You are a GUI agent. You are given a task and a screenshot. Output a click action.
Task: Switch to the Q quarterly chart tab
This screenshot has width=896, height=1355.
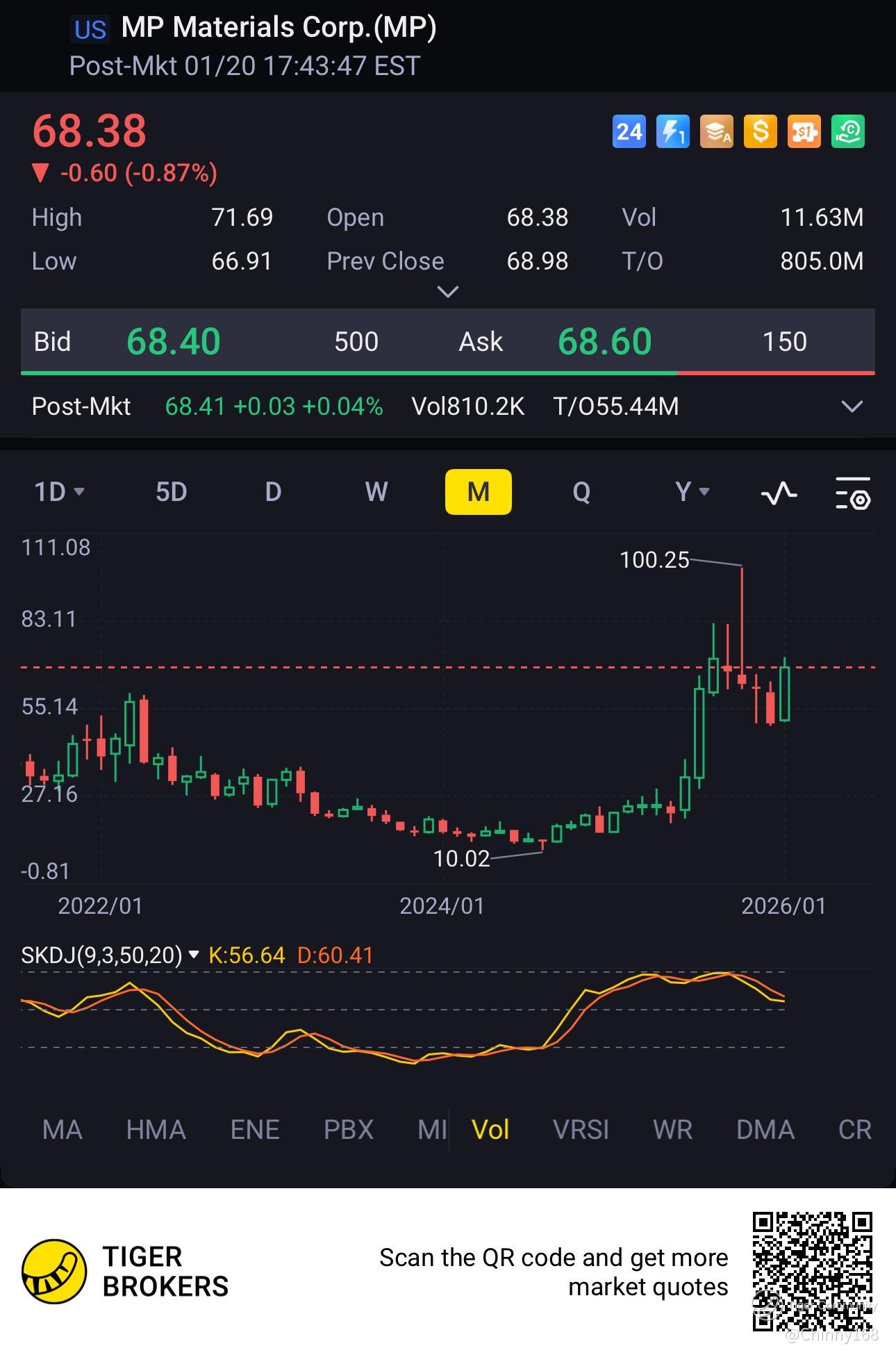(x=581, y=492)
